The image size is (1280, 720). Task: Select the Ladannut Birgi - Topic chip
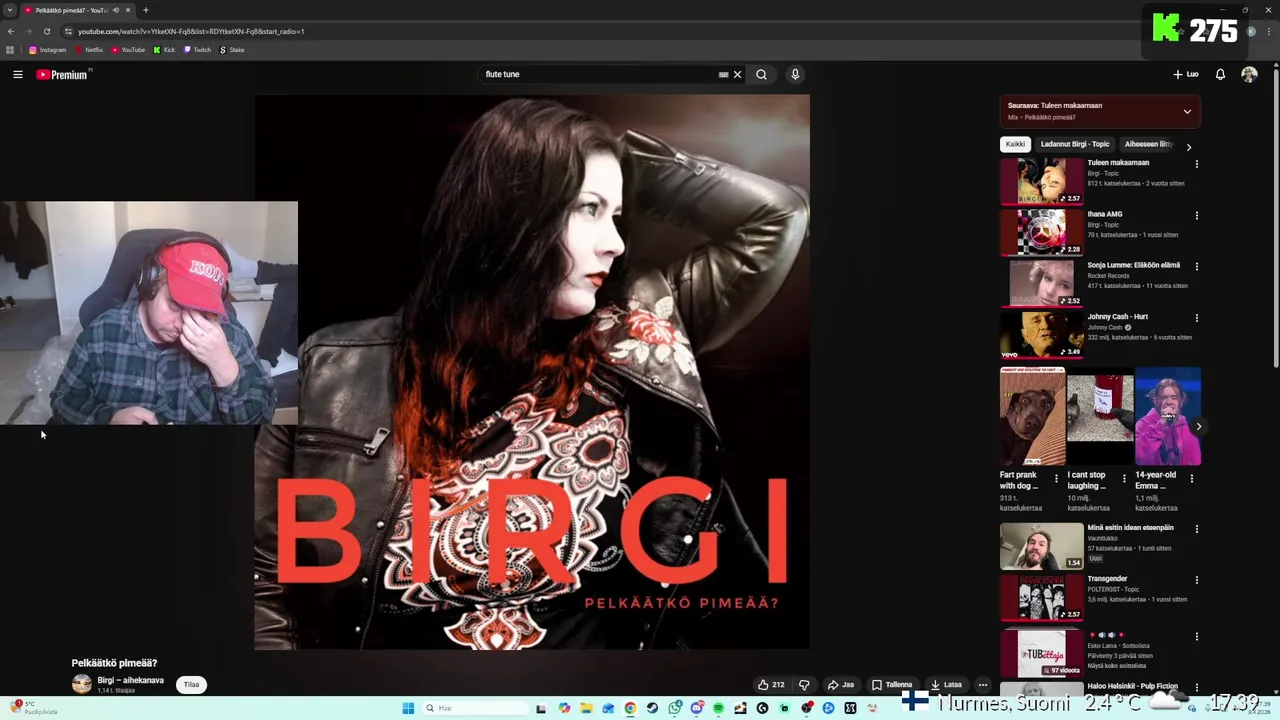[x=1075, y=144]
